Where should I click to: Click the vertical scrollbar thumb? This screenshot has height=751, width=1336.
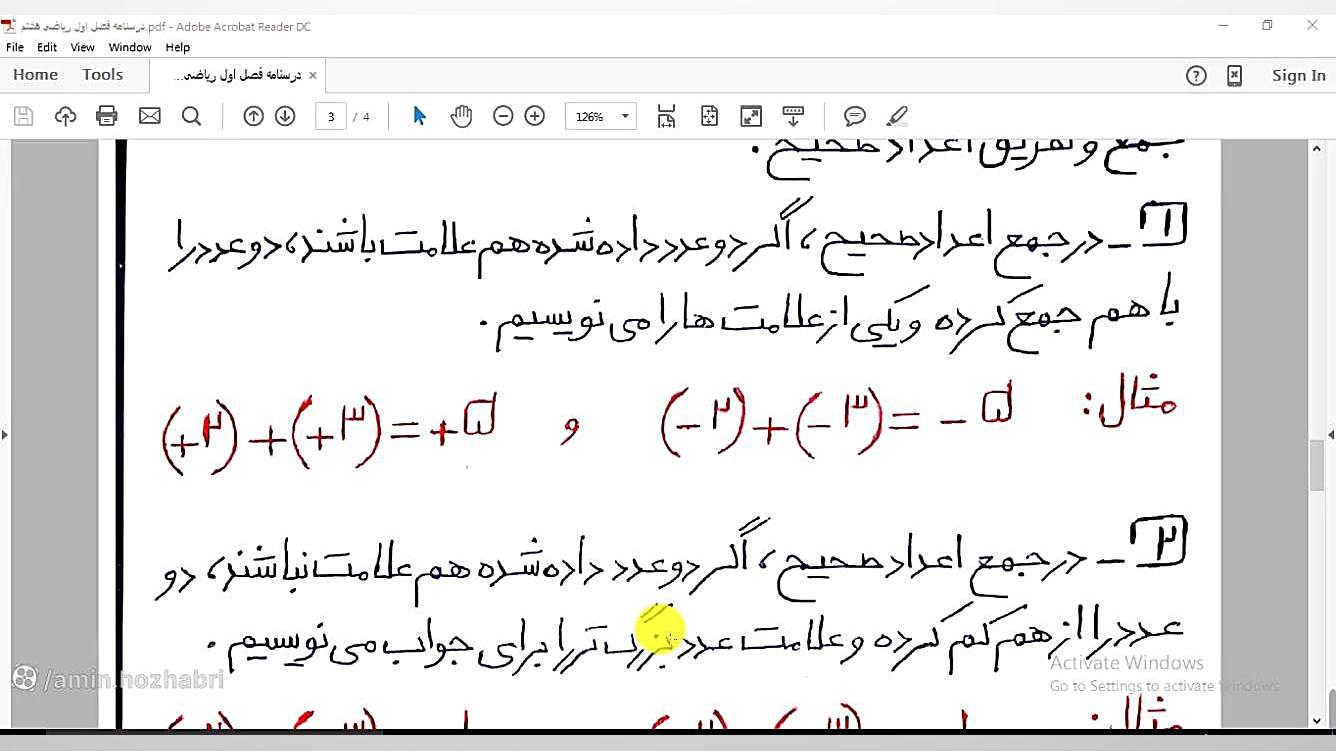(x=1317, y=464)
